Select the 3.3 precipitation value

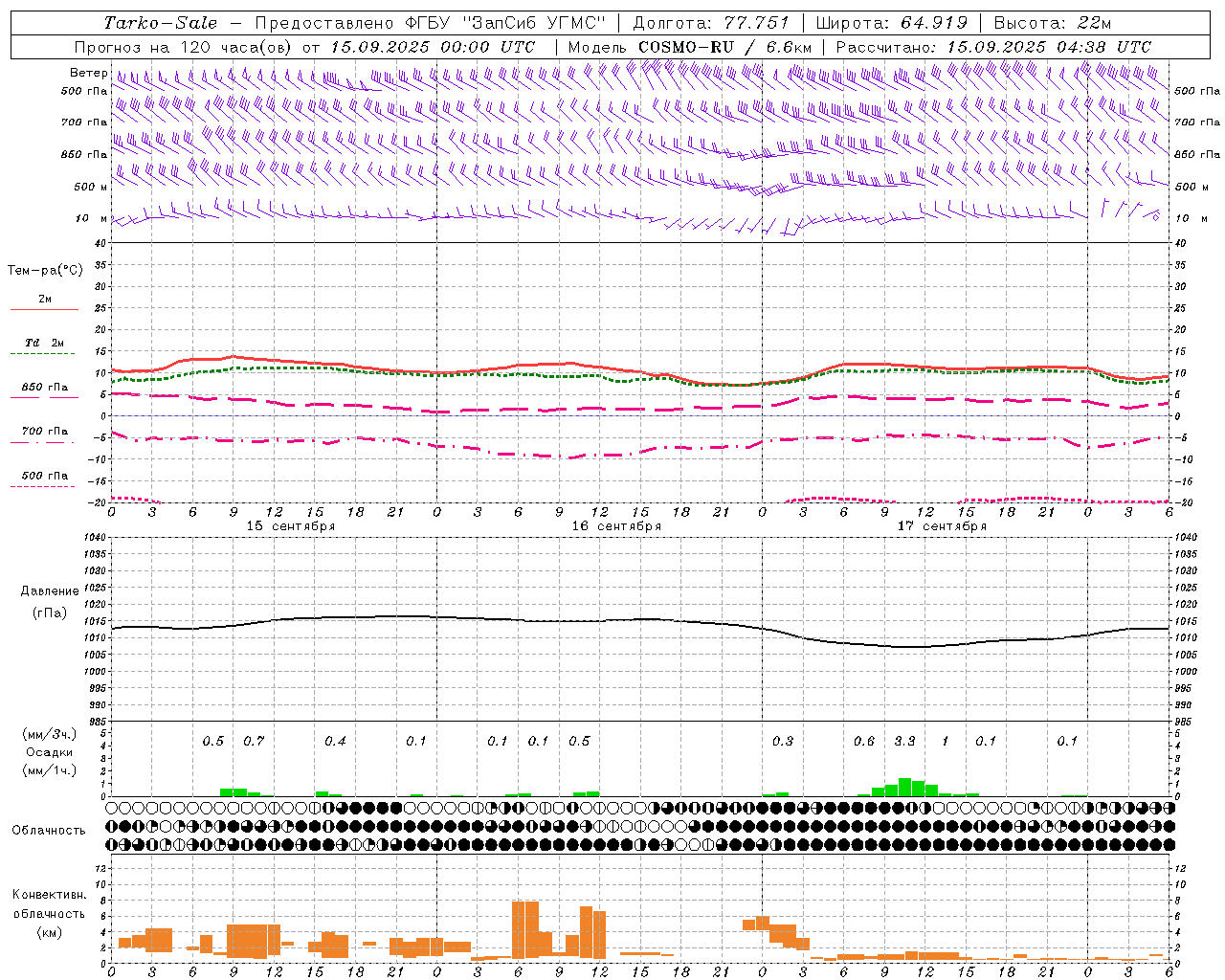pos(904,741)
